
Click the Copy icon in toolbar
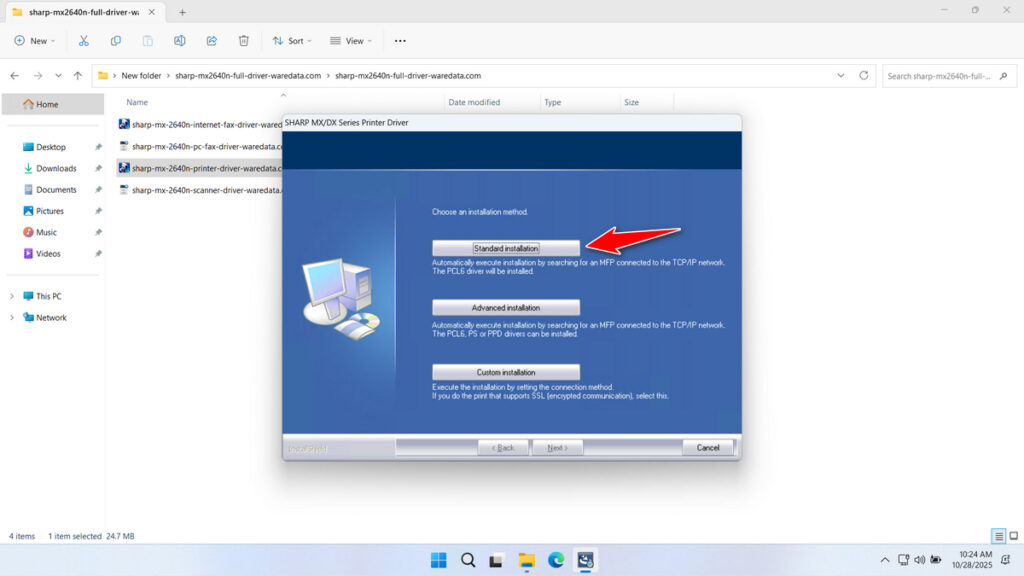coord(116,41)
